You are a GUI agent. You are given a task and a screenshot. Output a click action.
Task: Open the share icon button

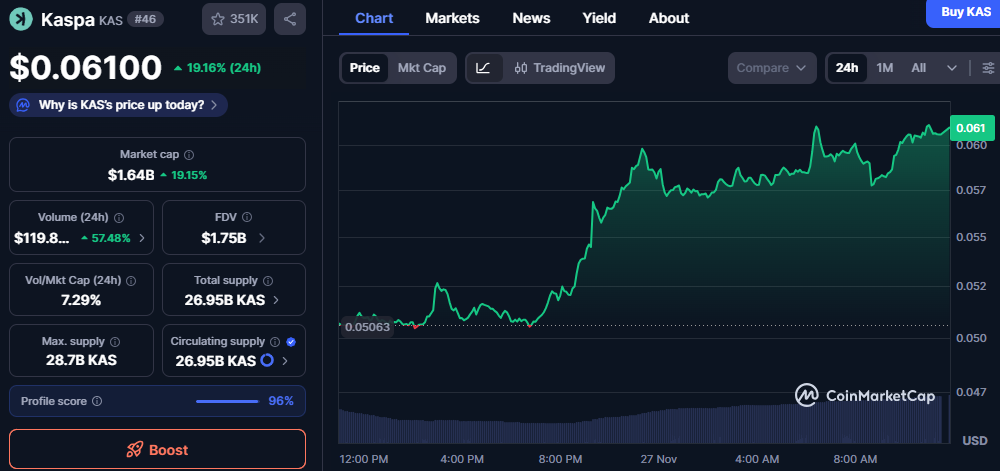tap(290, 19)
